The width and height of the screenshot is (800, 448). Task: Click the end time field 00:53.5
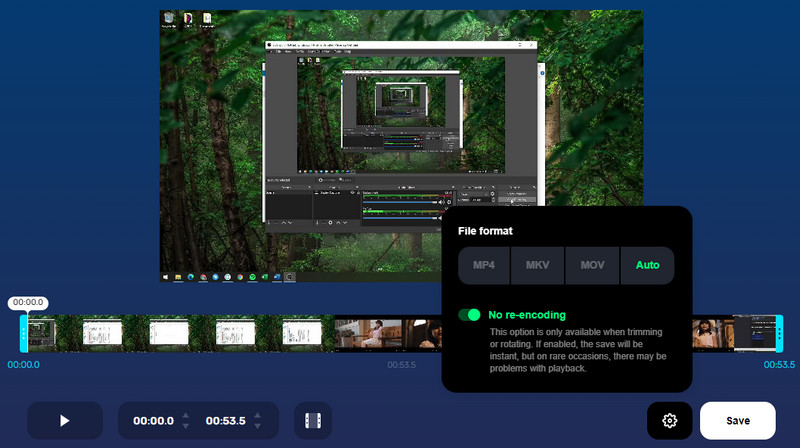click(225, 421)
